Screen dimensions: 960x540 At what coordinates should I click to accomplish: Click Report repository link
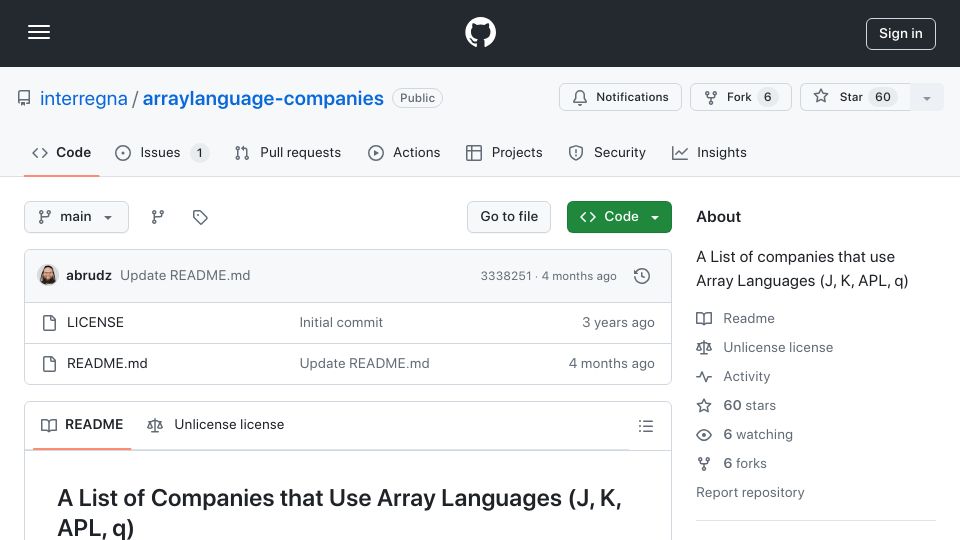(x=750, y=492)
